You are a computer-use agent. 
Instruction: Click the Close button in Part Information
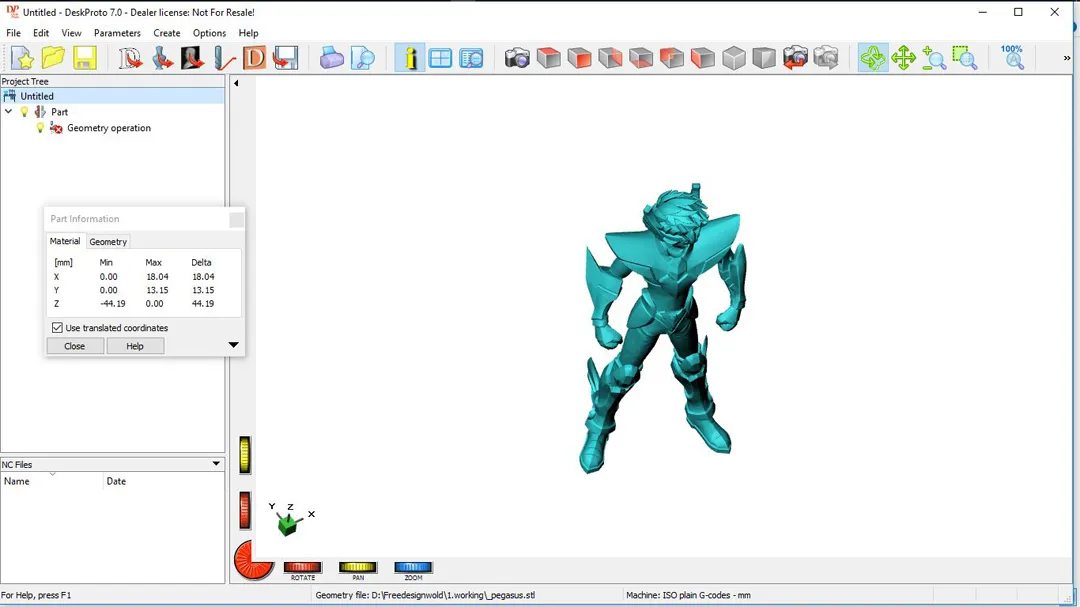point(75,346)
